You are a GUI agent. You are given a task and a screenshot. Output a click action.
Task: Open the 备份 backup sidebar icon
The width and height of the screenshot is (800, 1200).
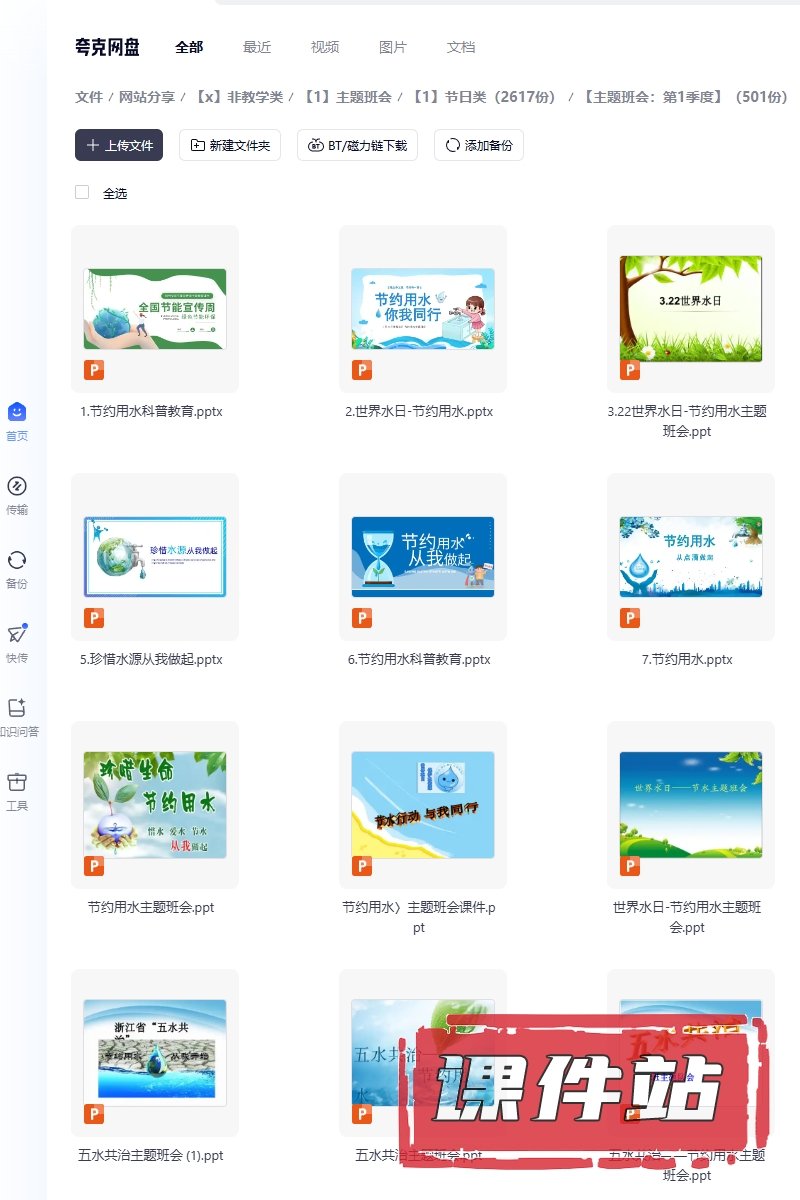pyautogui.click(x=16, y=560)
